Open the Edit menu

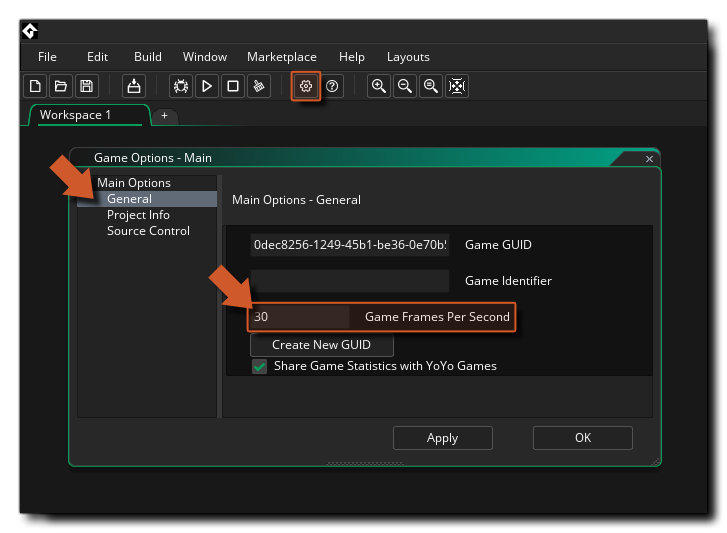[x=97, y=57]
